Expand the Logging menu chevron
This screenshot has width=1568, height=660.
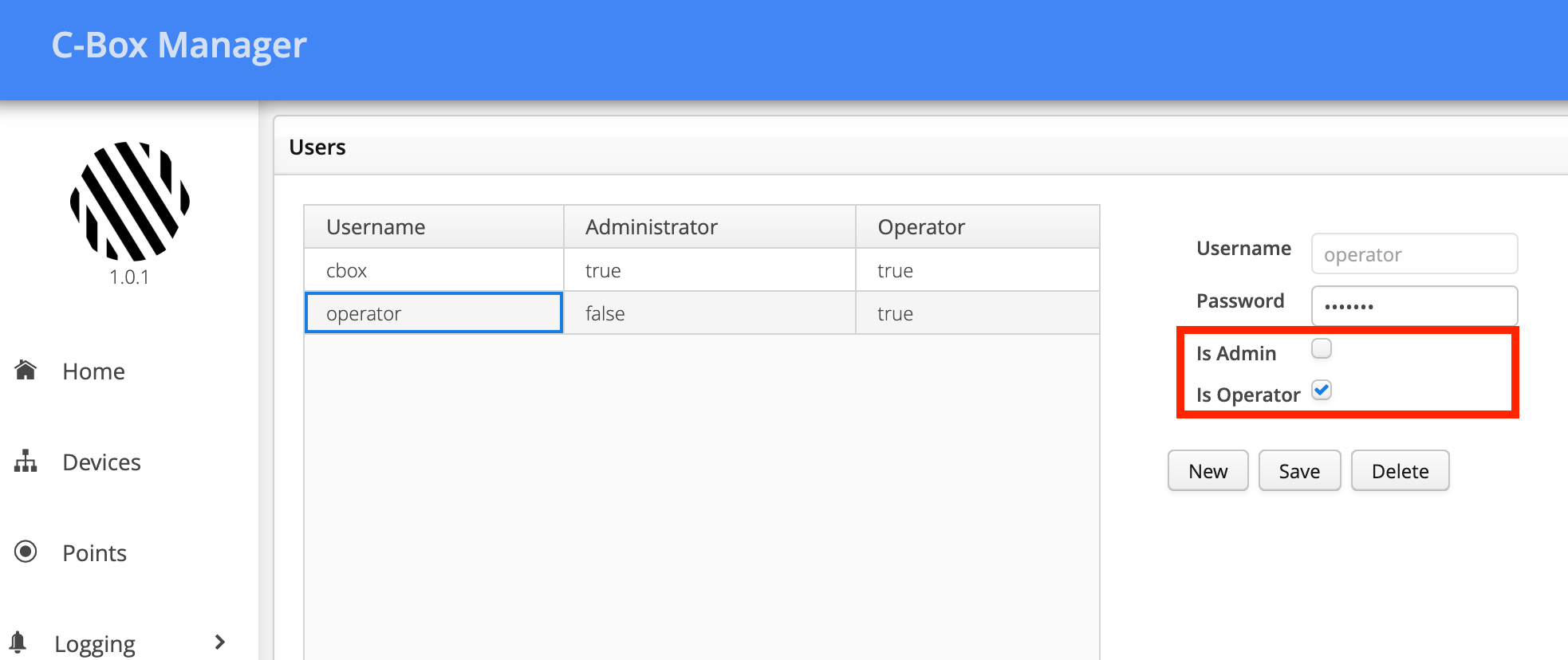pos(220,642)
